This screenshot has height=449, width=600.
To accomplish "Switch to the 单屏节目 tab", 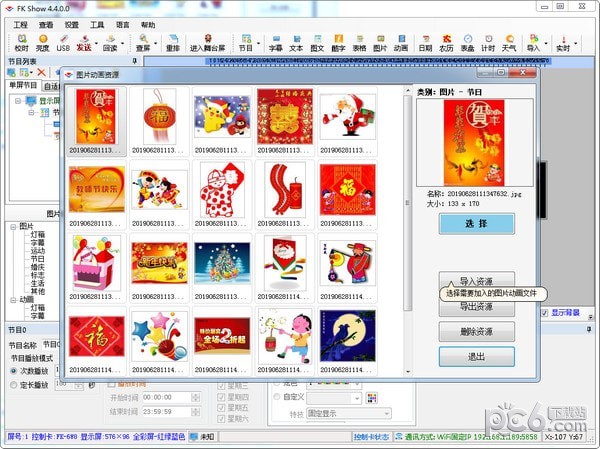I will click(x=23, y=85).
